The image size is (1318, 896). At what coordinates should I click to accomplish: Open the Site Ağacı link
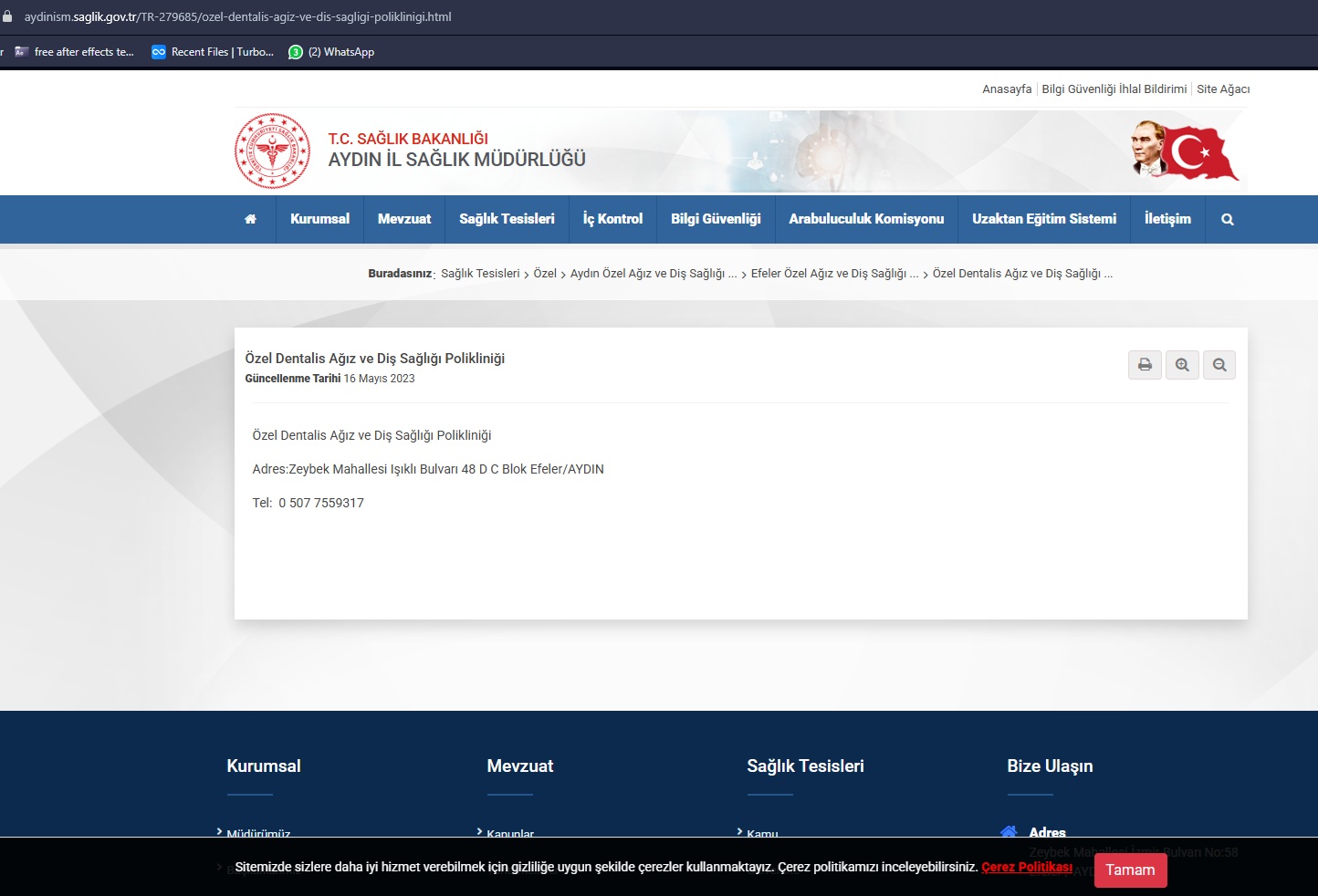[1223, 89]
